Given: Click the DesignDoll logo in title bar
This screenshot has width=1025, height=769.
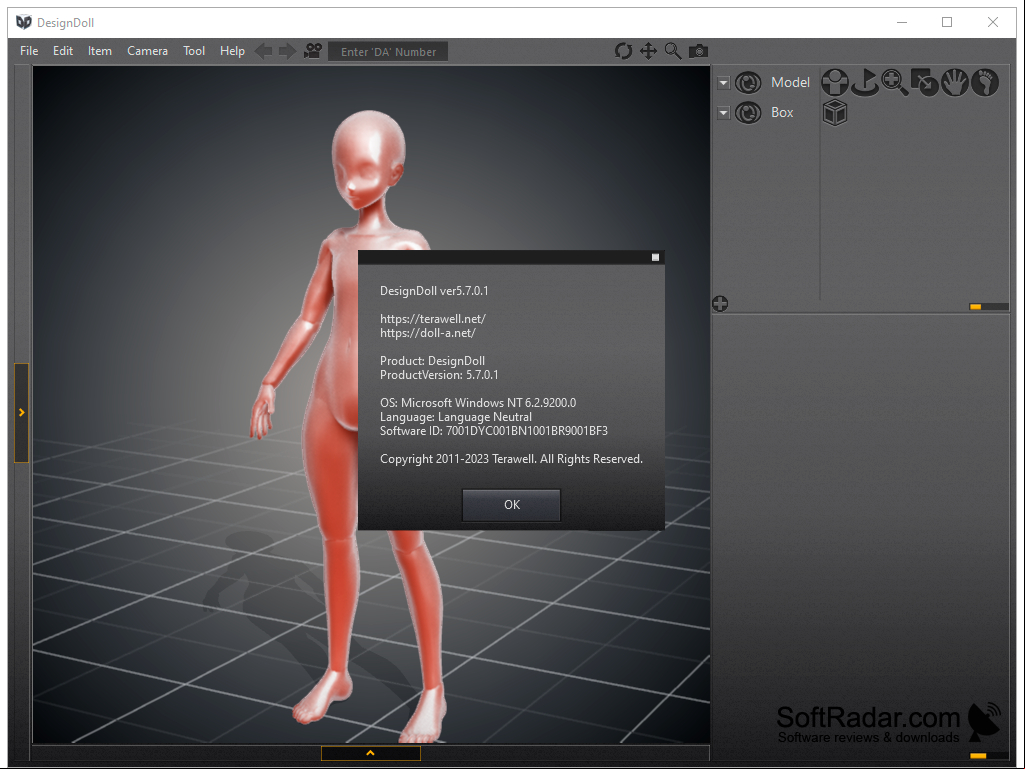Looking at the screenshot, I should click(x=24, y=22).
